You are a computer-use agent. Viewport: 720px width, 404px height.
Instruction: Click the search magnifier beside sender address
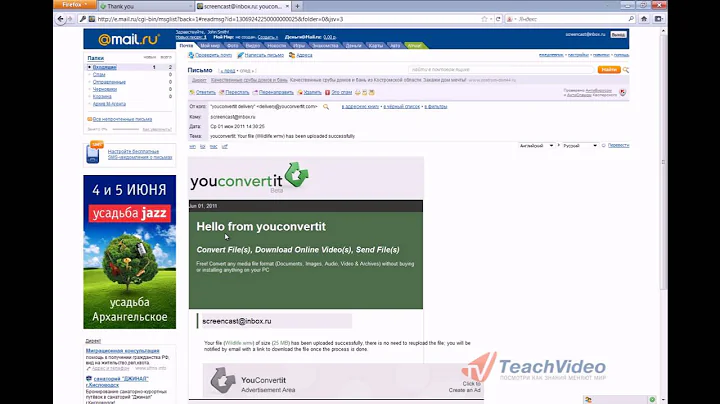click(x=326, y=107)
